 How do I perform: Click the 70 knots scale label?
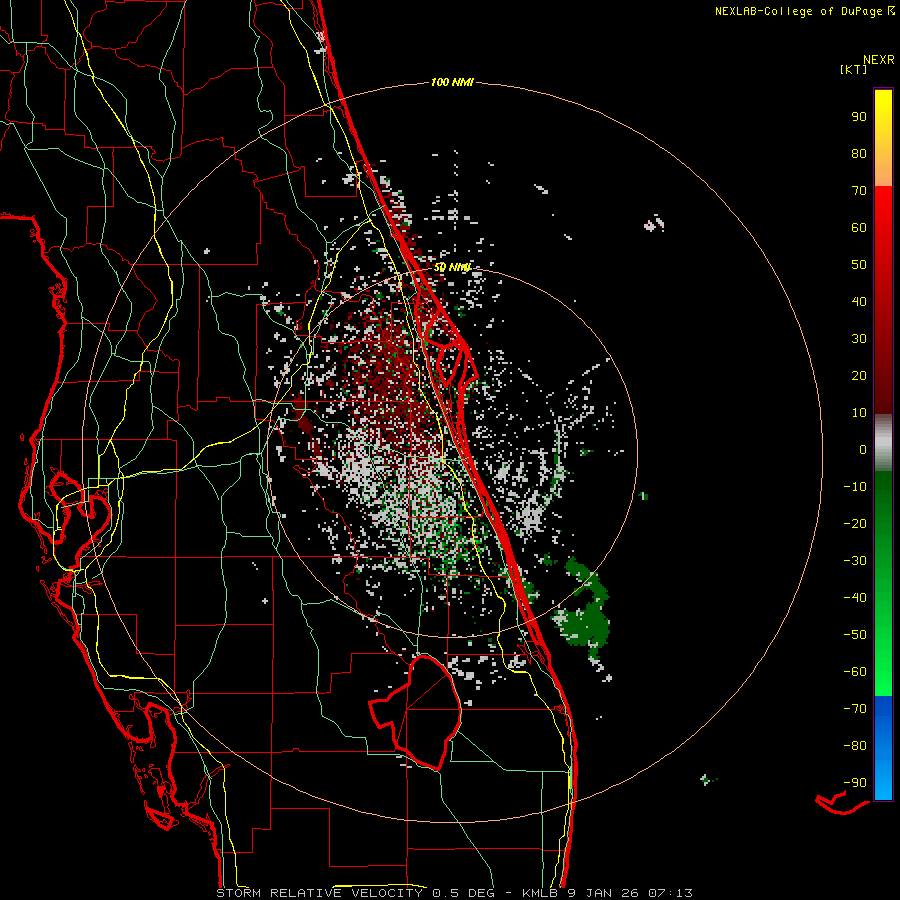[x=859, y=191]
